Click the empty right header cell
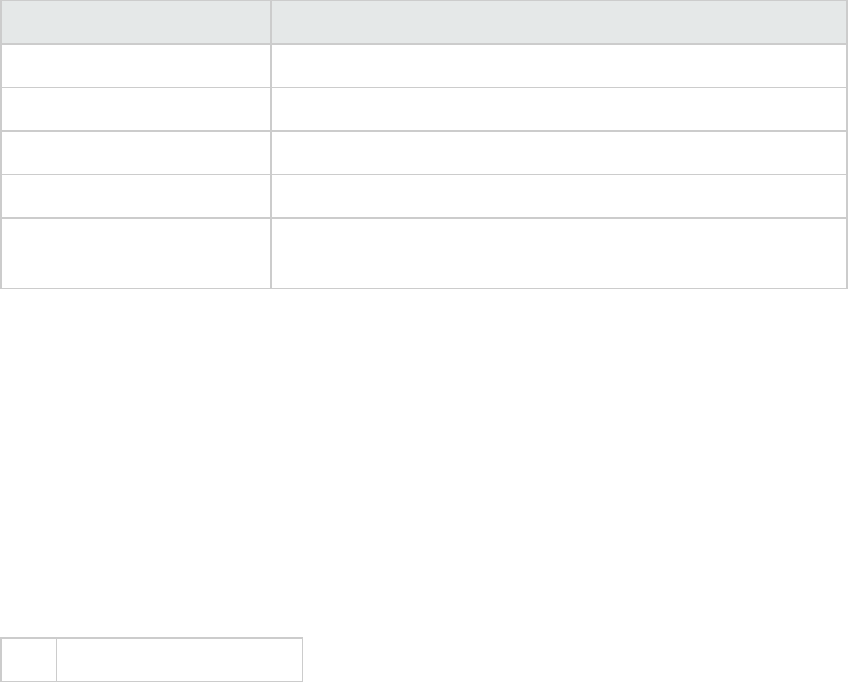The width and height of the screenshot is (848, 682). click(x=559, y=21)
